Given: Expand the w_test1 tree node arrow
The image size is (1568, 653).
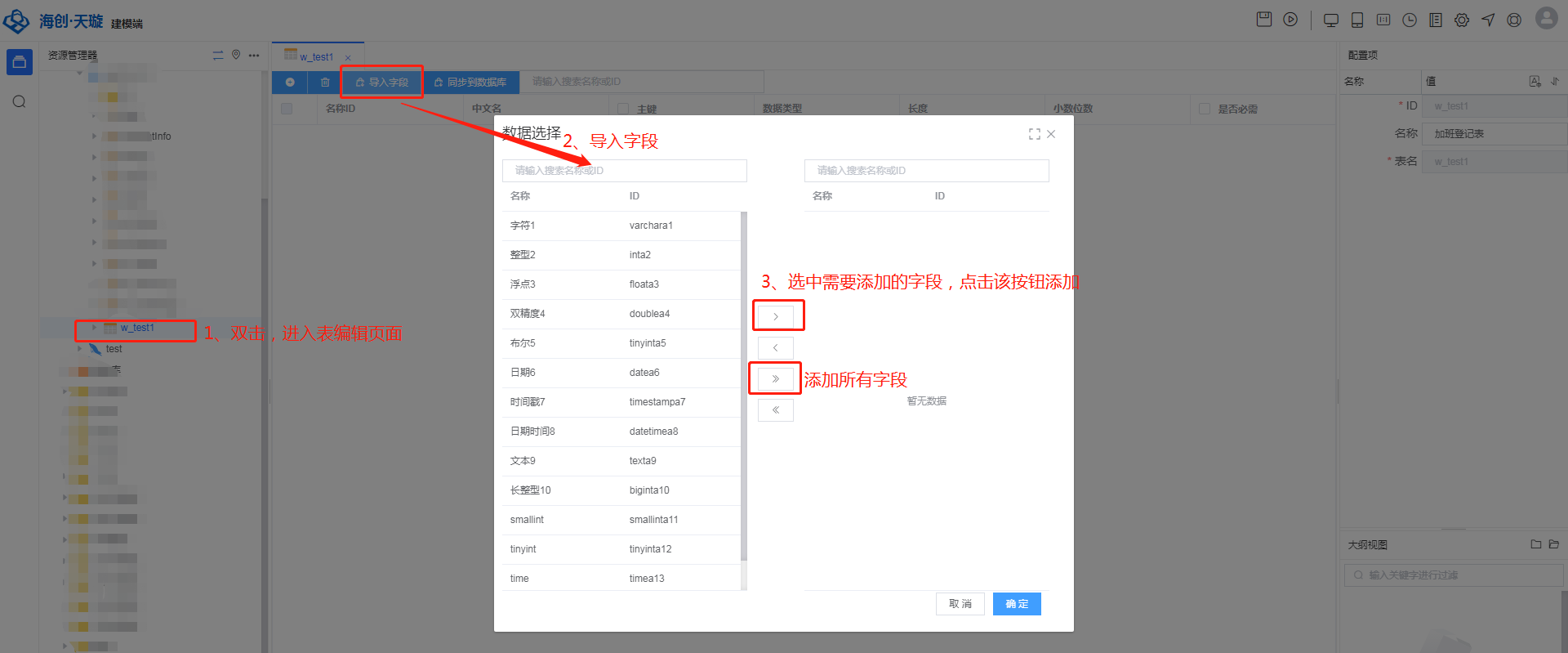Looking at the screenshot, I should point(94,328).
